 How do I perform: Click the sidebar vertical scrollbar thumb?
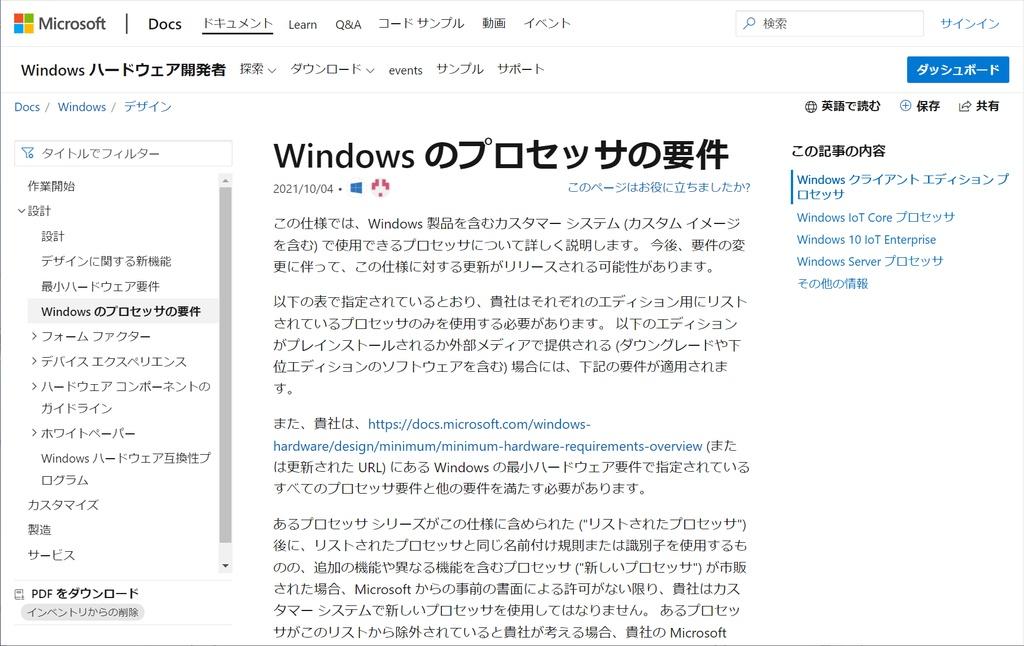[225, 364]
